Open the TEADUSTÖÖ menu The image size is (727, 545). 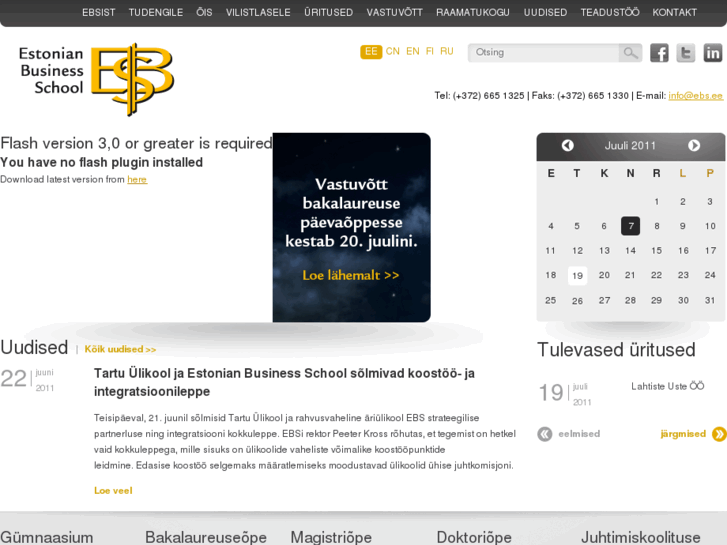pyautogui.click(x=610, y=13)
